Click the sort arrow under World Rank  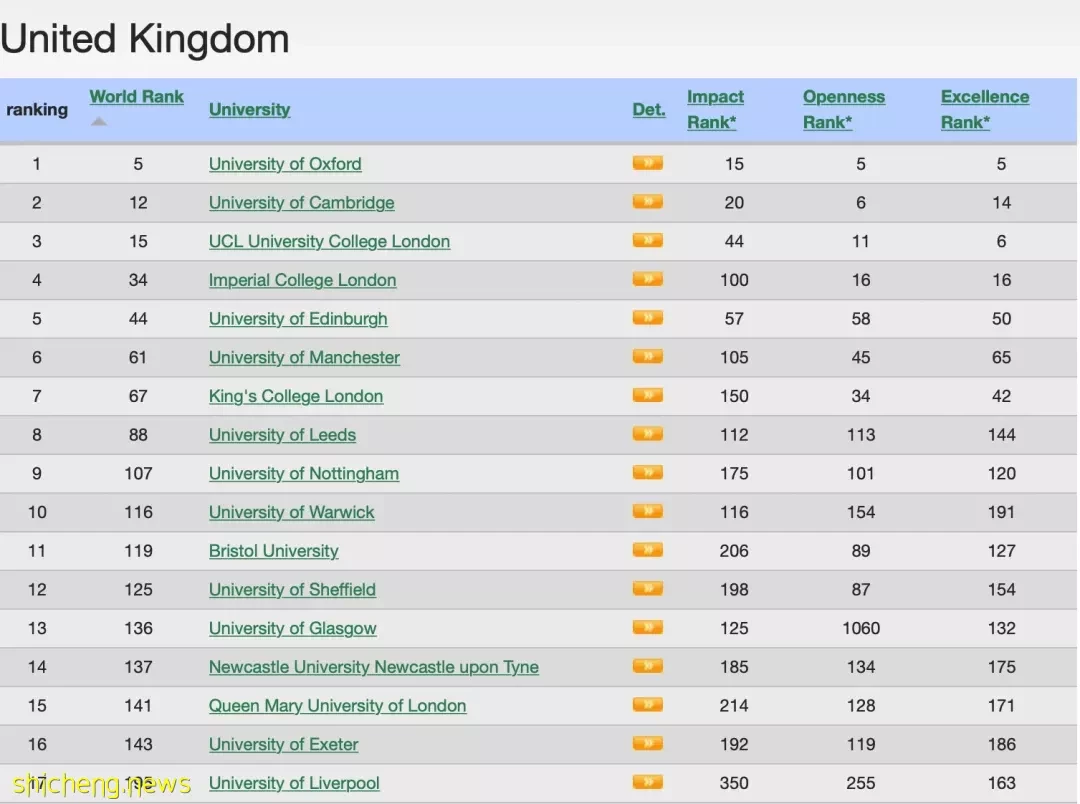pyautogui.click(x=99, y=121)
